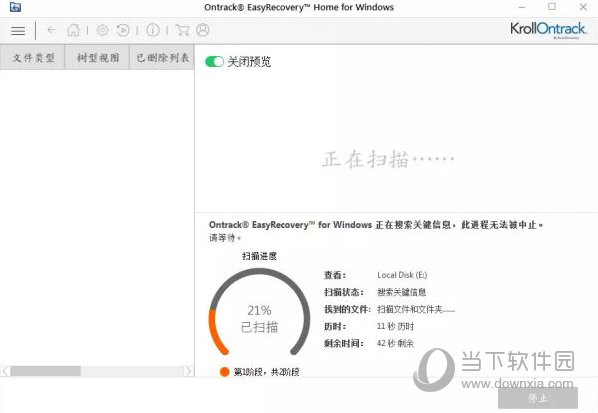This screenshot has width=598, height=413.
Task: Click the EasyRecovery app icon in title bar
Action: pyautogui.click(x=15, y=7)
